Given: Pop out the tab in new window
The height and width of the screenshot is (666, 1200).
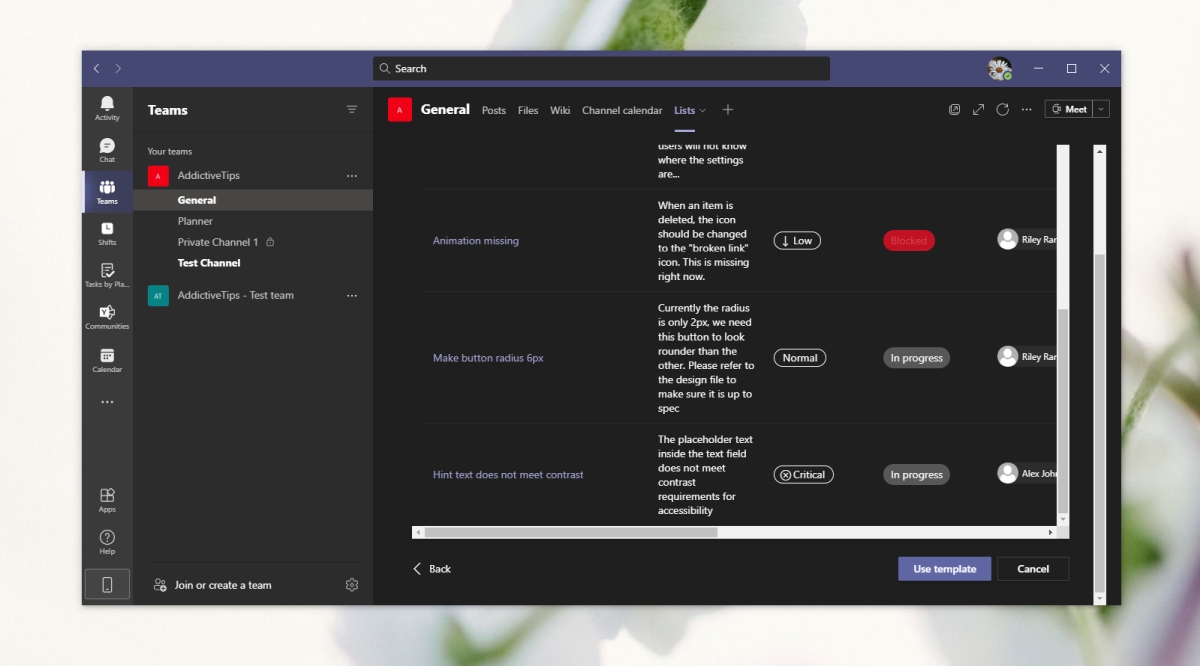Looking at the screenshot, I should (x=954, y=110).
